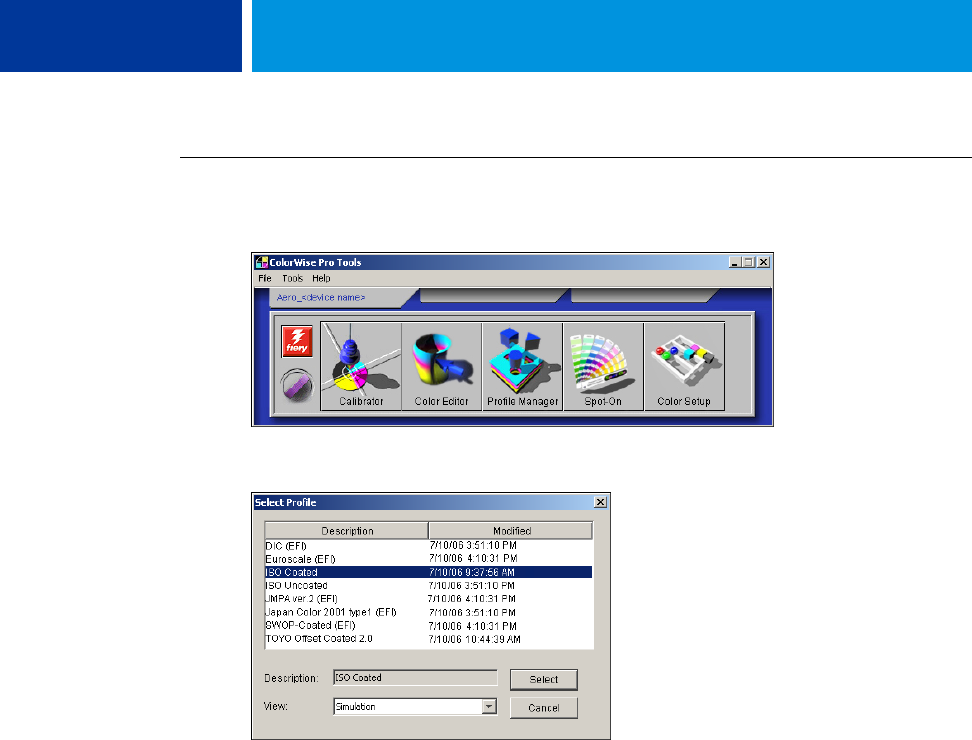Click ColorWise Pro Tools title bar icon

click(x=262, y=262)
